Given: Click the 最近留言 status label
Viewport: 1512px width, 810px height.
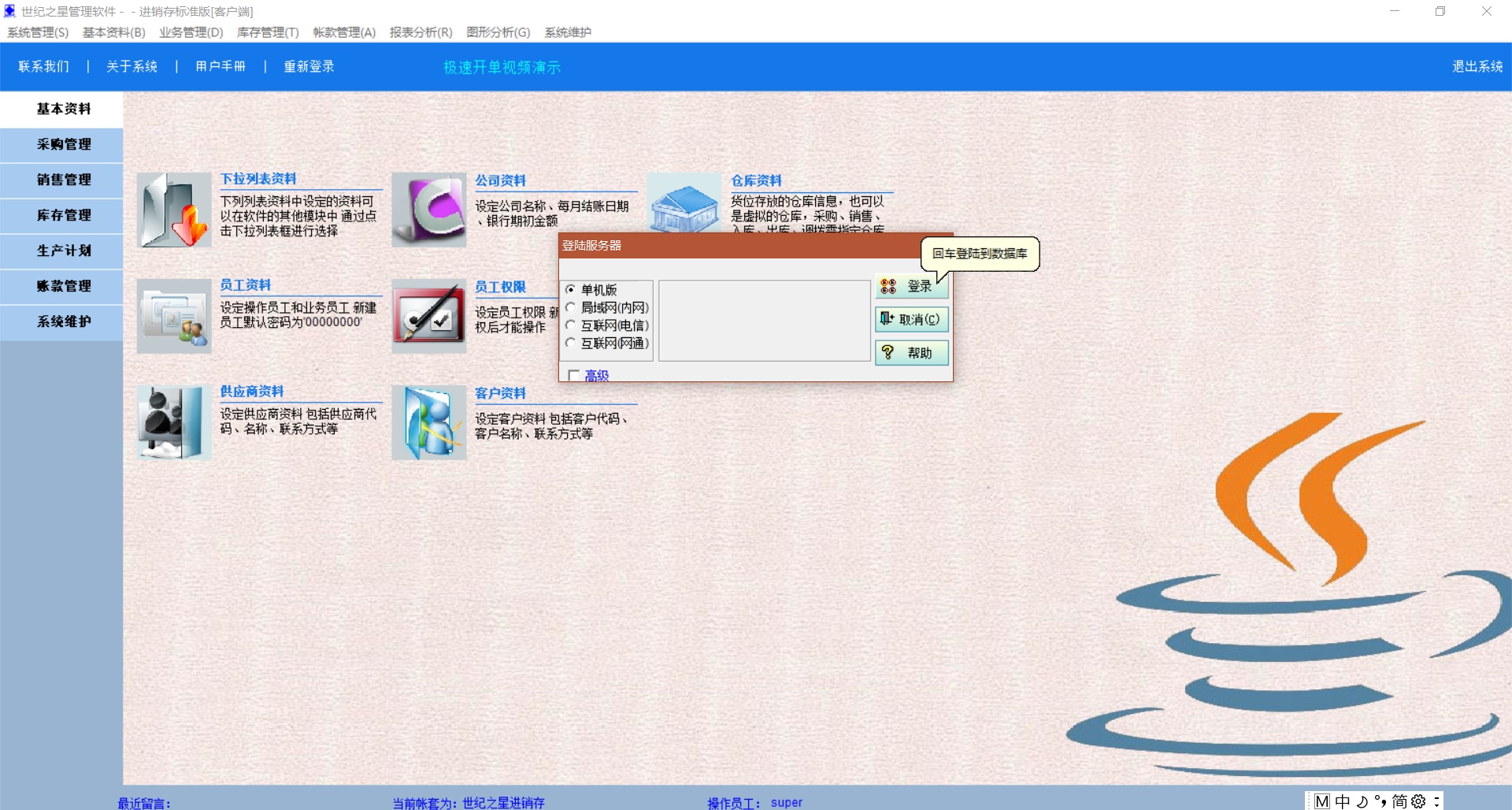Looking at the screenshot, I should 144,804.
